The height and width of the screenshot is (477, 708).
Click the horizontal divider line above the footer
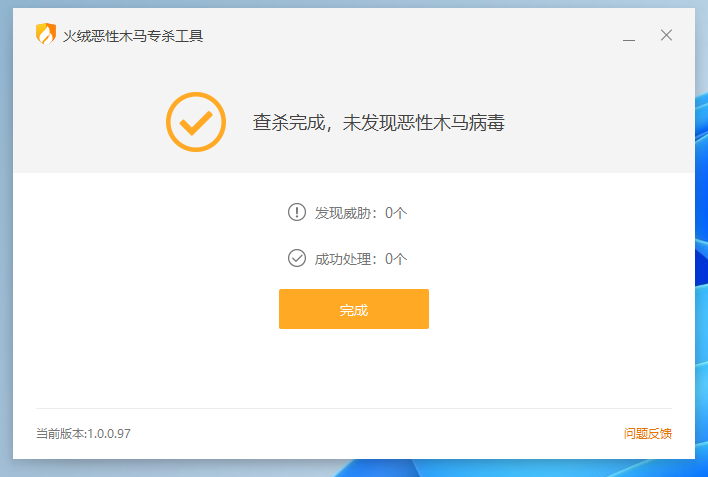354,408
